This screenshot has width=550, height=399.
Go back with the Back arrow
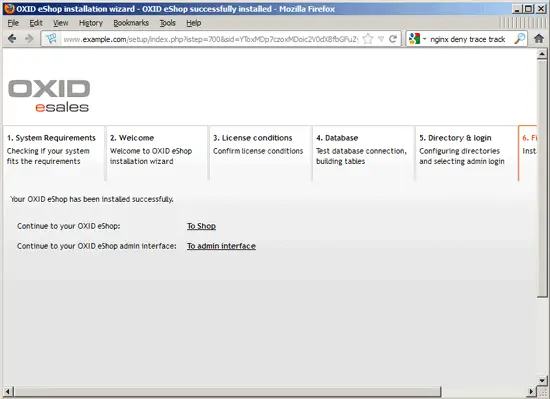[x=12, y=39]
